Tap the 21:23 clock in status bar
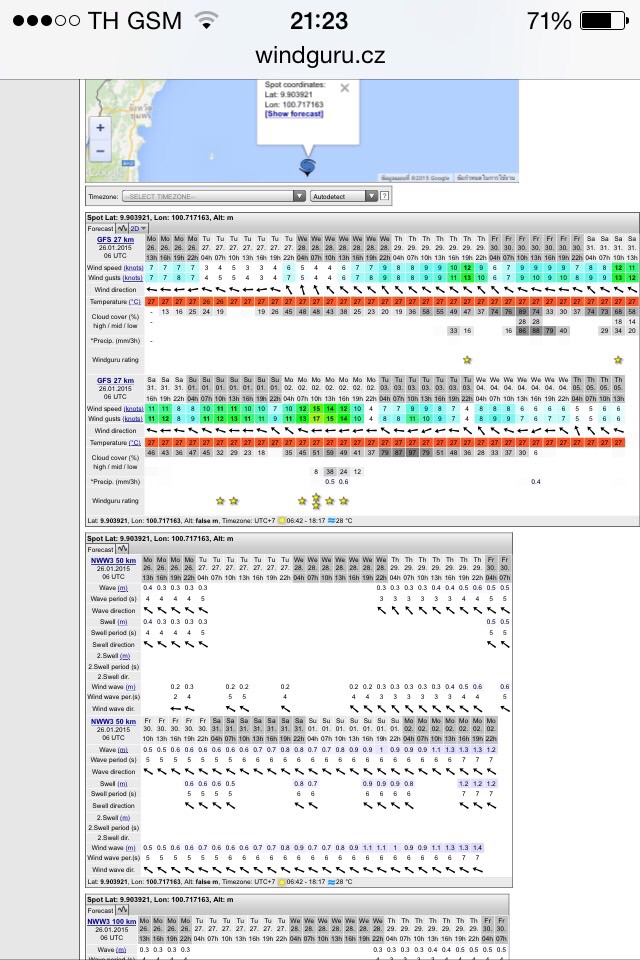 coord(319,21)
